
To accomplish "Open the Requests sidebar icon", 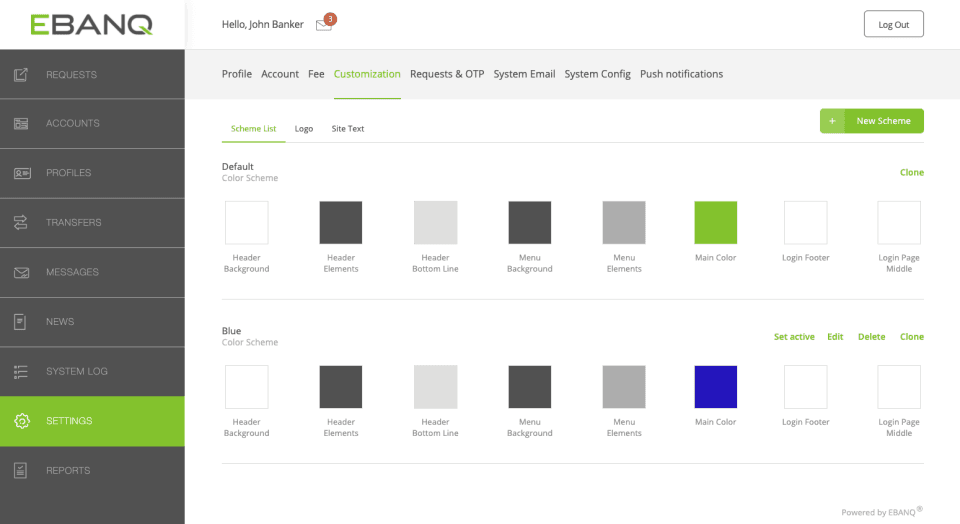I will click(21, 75).
